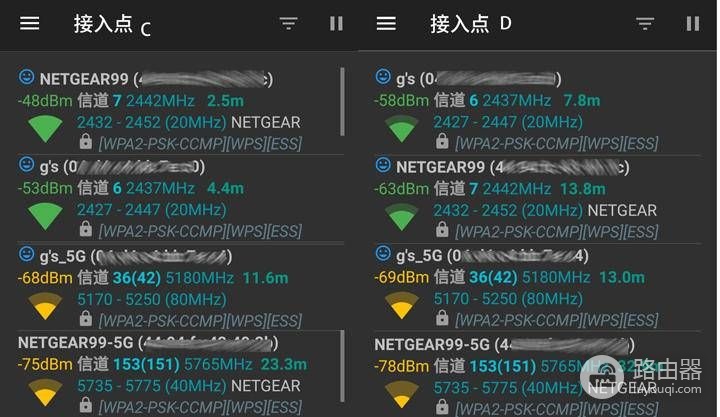Open hamburger menu in panel C
This screenshot has width=720, height=417.
(x=29, y=23)
